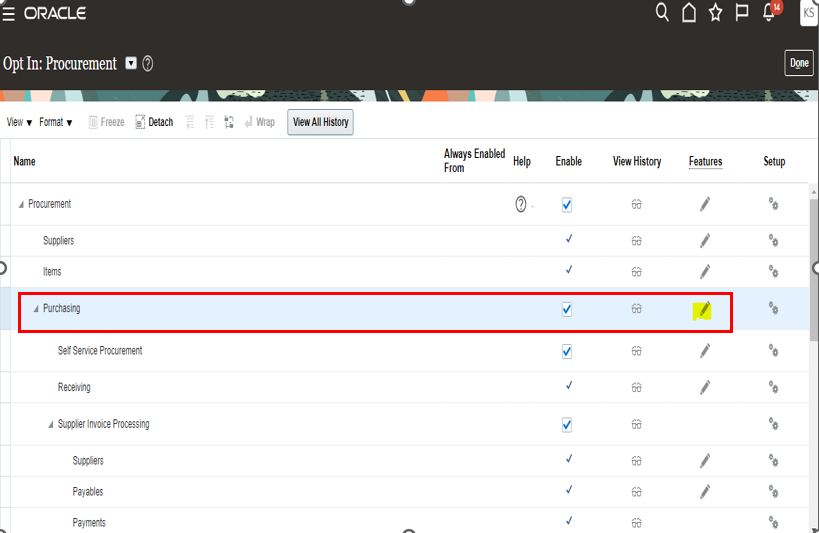Viewport: 819px width, 533px height.
Task: Select the Self Service Procurement row name
Action: [100, 351]
